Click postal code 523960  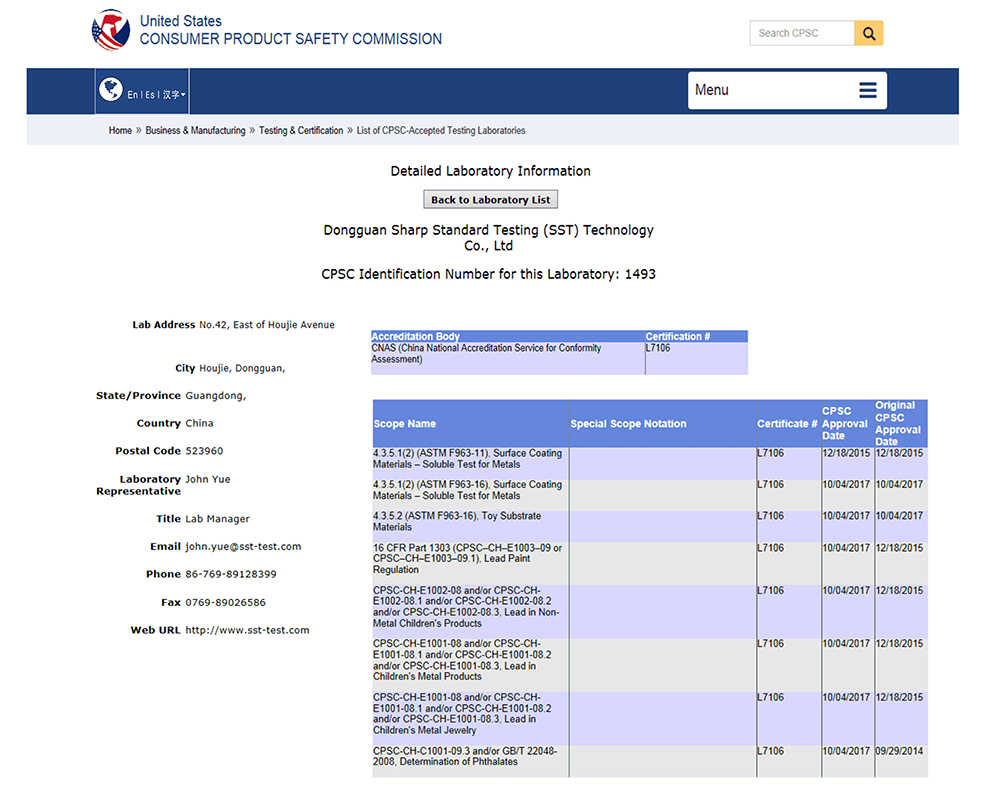(x=204, y=451)
